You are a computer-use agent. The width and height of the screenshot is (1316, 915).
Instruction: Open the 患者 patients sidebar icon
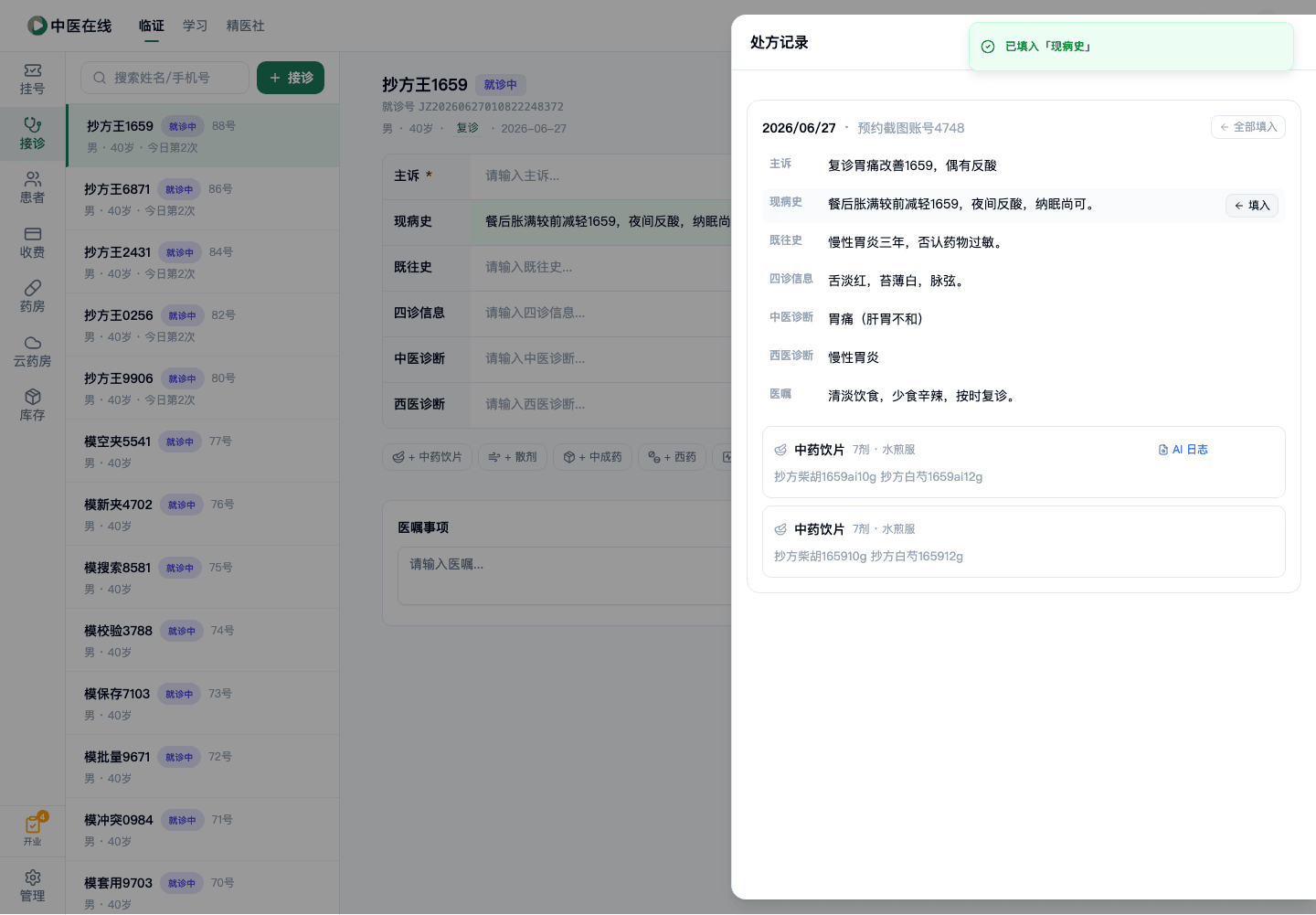tap(33, 188)
